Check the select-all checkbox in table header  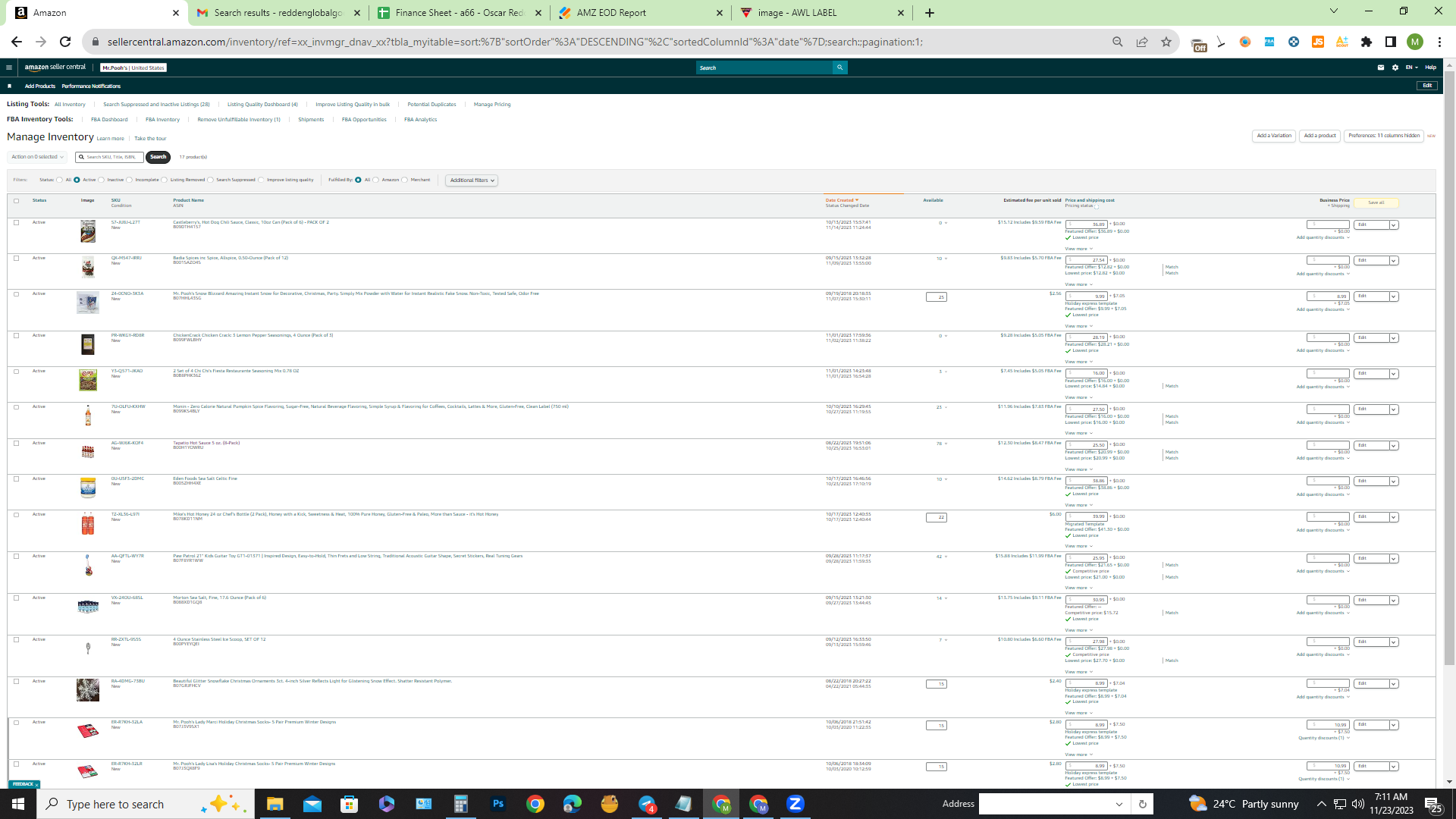click(16, 201)
